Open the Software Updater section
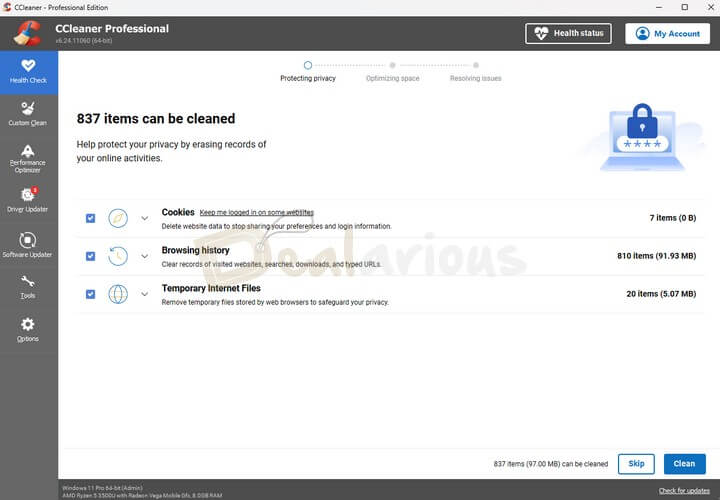 tap(28, 245)
